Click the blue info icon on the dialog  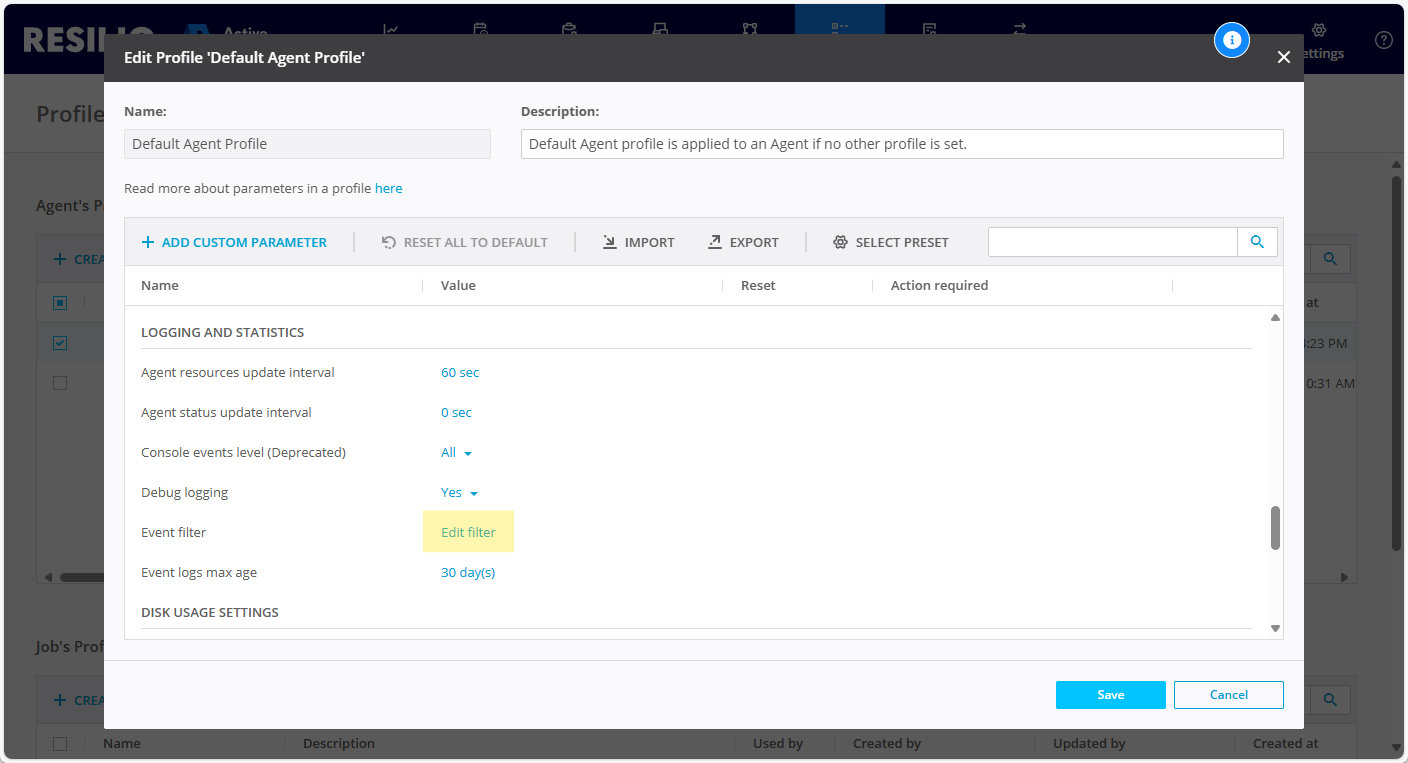(x=1232, y=40)
